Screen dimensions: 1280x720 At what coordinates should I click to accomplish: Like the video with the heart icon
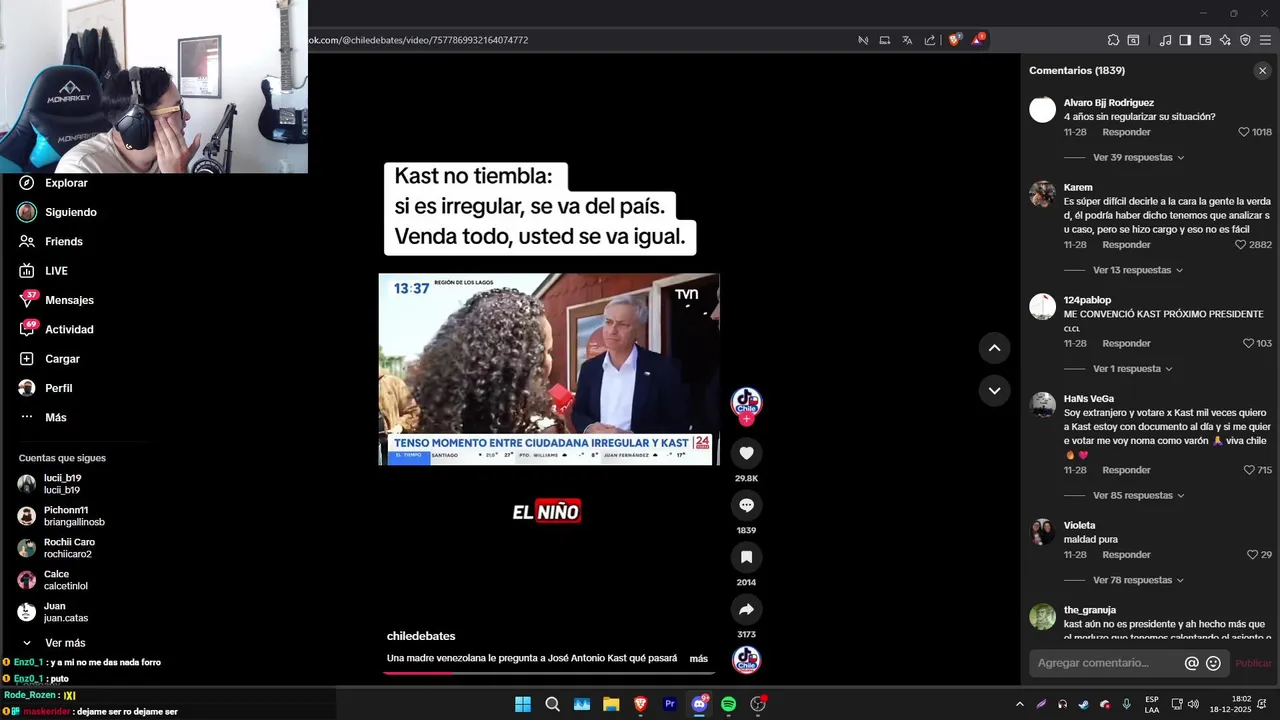(x=746, y=453)
